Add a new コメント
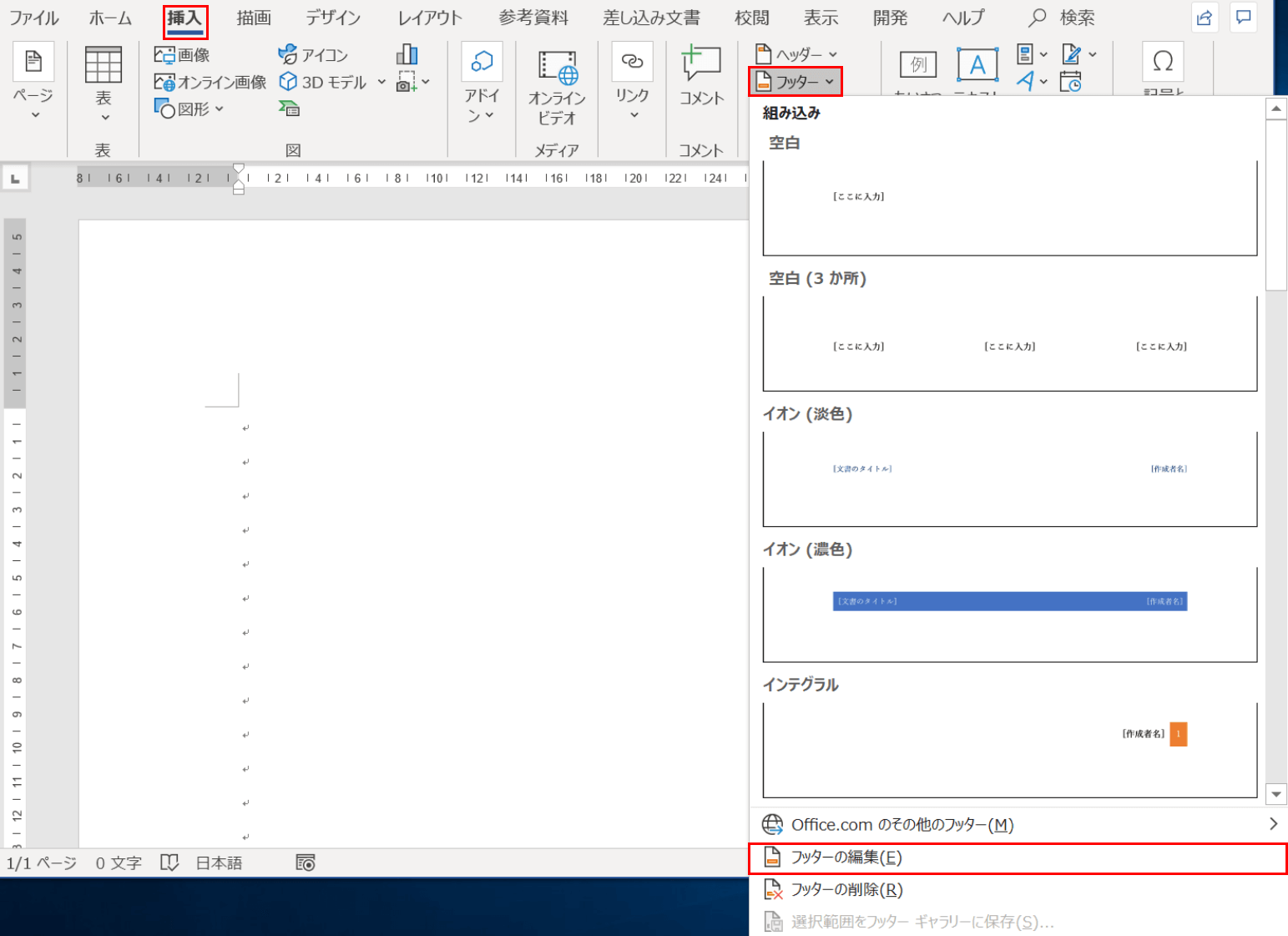This screenshot has height=936, width=1288. click(x=701, y=76)
